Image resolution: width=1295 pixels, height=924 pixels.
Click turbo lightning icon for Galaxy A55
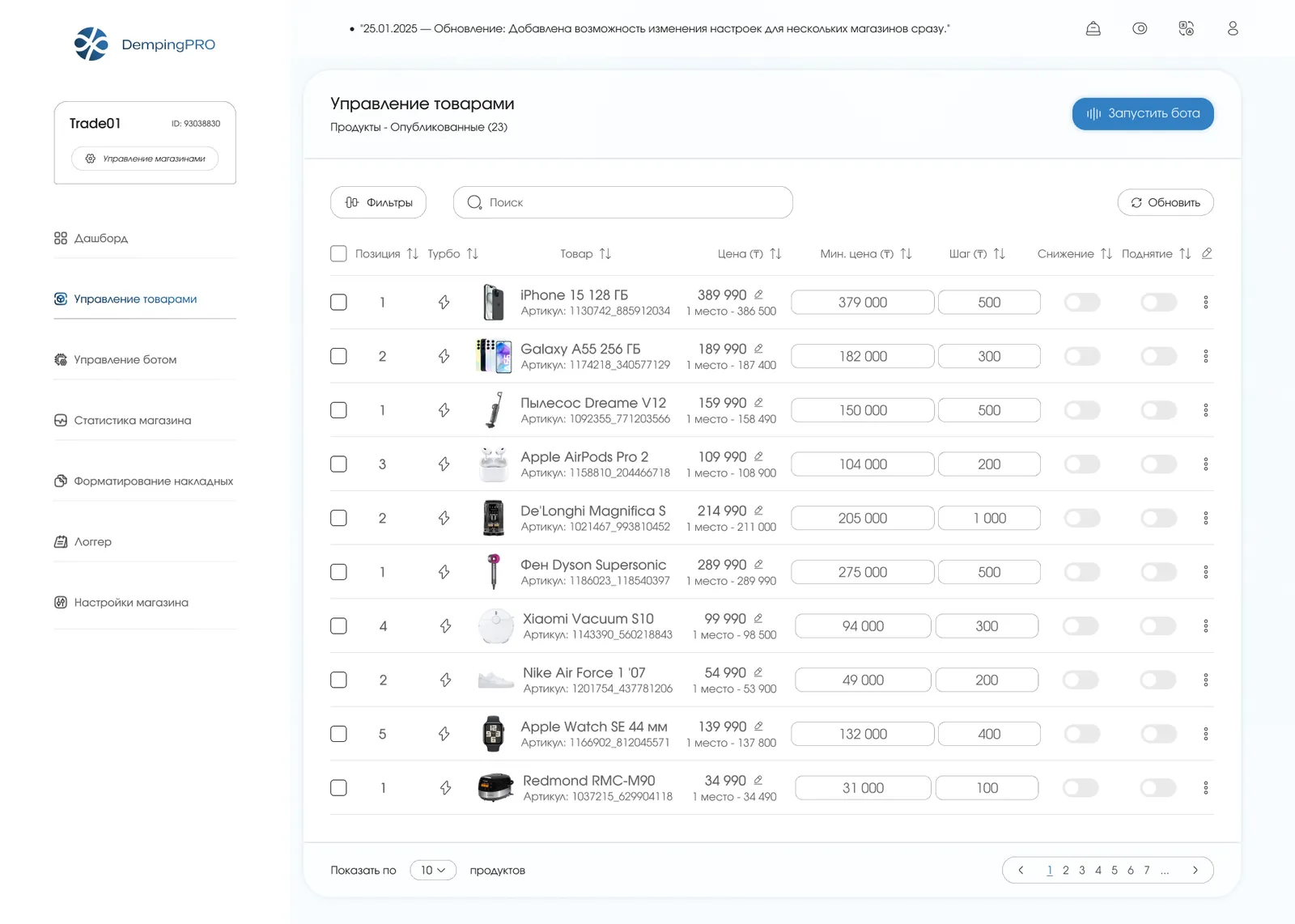(x=444, y=356)
